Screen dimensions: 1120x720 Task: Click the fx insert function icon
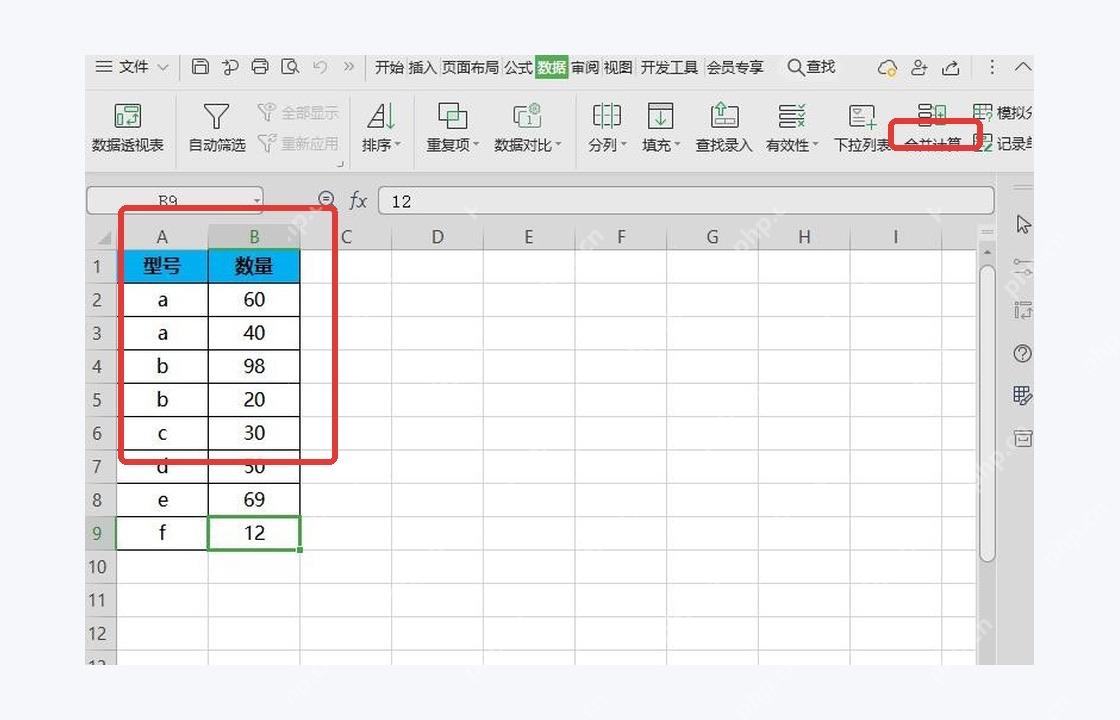click(358, 201)
